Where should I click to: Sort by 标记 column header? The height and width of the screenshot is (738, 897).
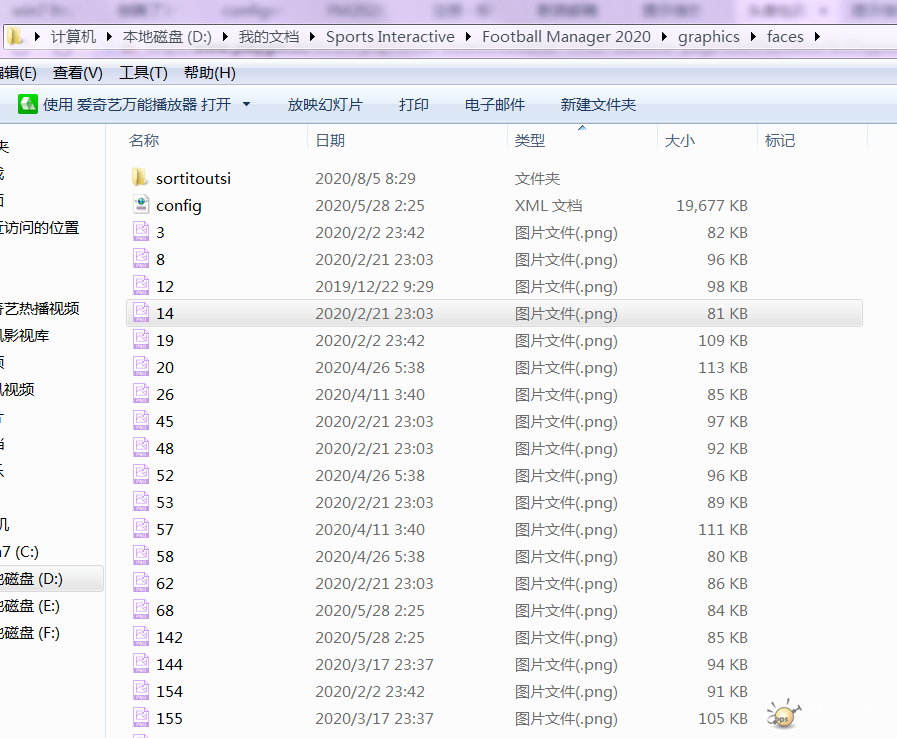pos(780,140)
